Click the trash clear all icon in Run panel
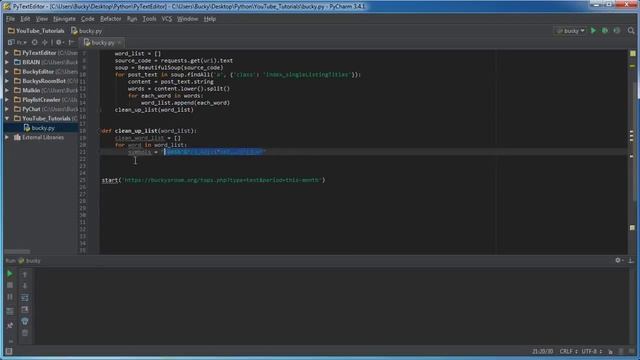This screenshot has height=360, width=640. pos(25,333)
